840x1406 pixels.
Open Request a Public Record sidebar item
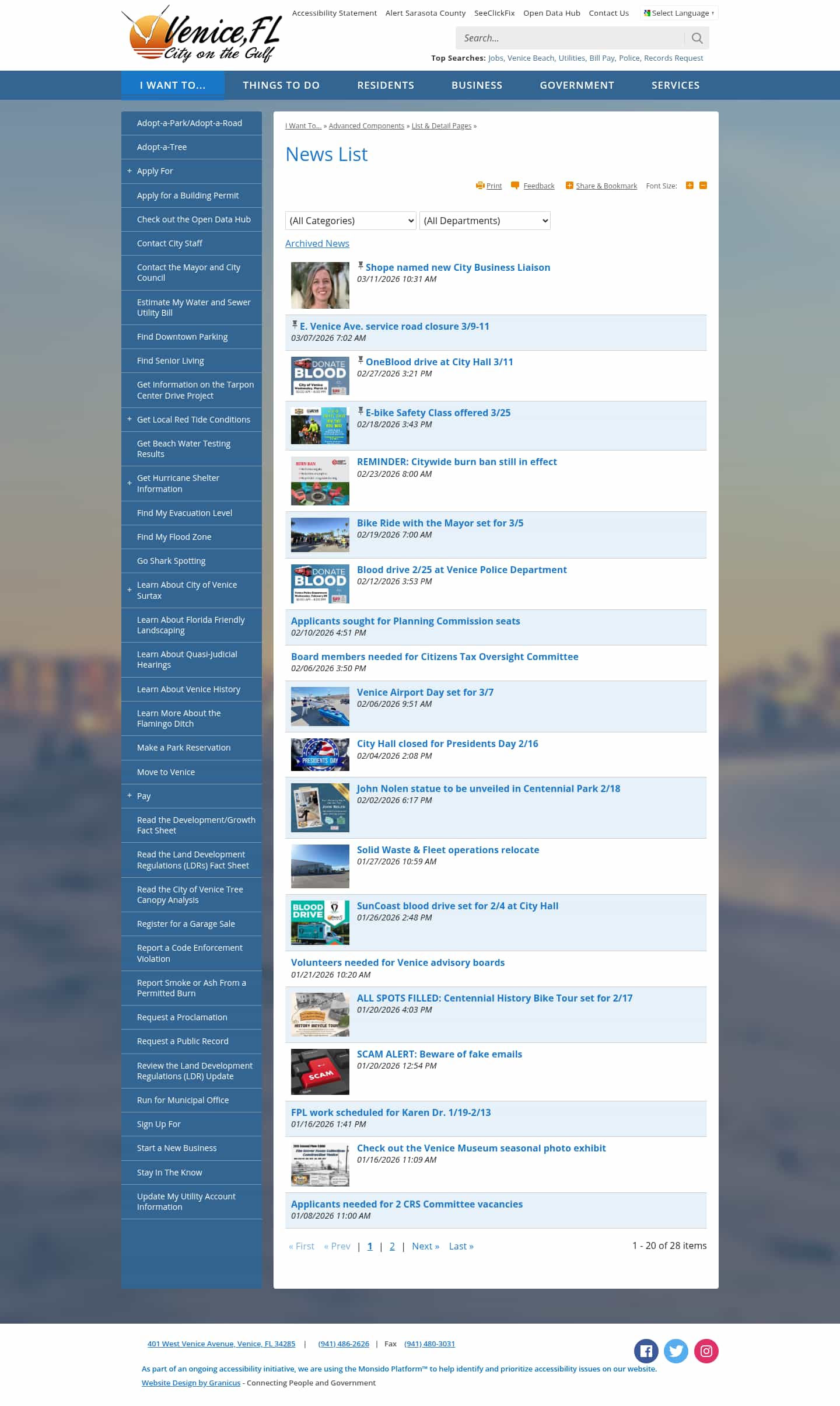tap(191, 1041)
